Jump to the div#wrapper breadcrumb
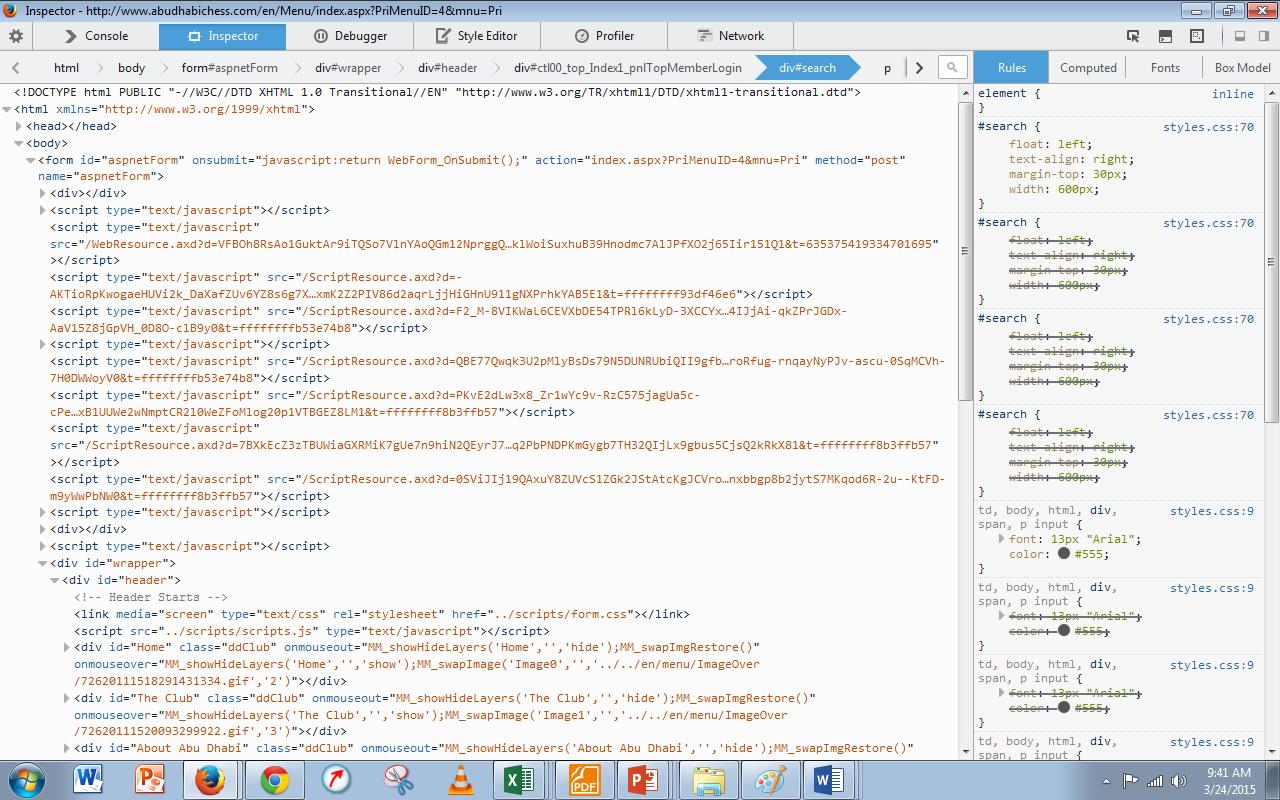 point(347,68)
